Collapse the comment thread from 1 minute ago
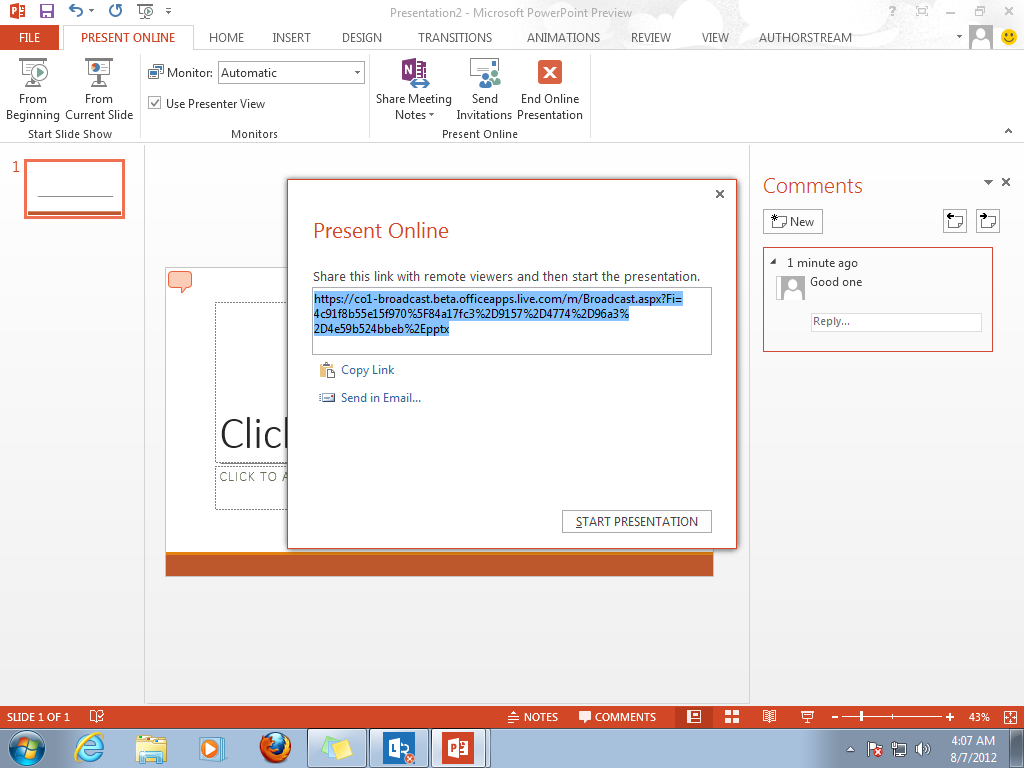The width and height of the screenshot is (1024, 768). click(772, 262)
